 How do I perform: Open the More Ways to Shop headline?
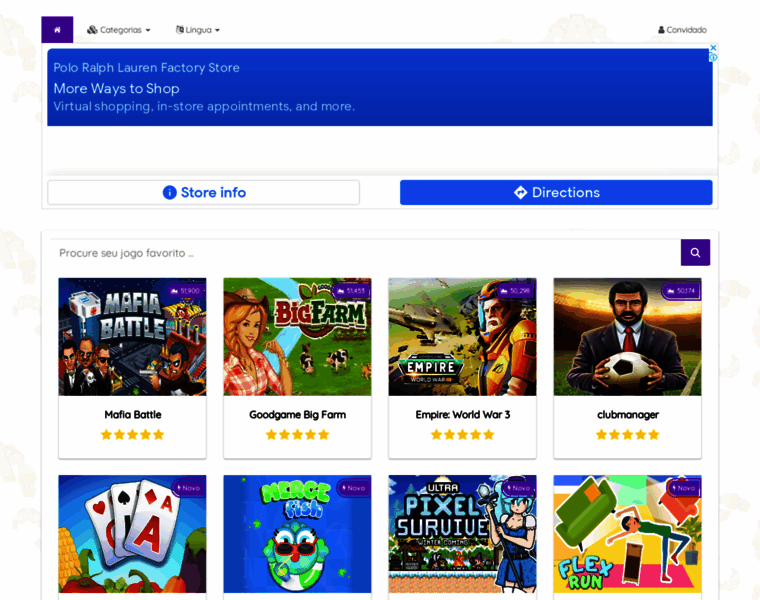click(116, 88)
